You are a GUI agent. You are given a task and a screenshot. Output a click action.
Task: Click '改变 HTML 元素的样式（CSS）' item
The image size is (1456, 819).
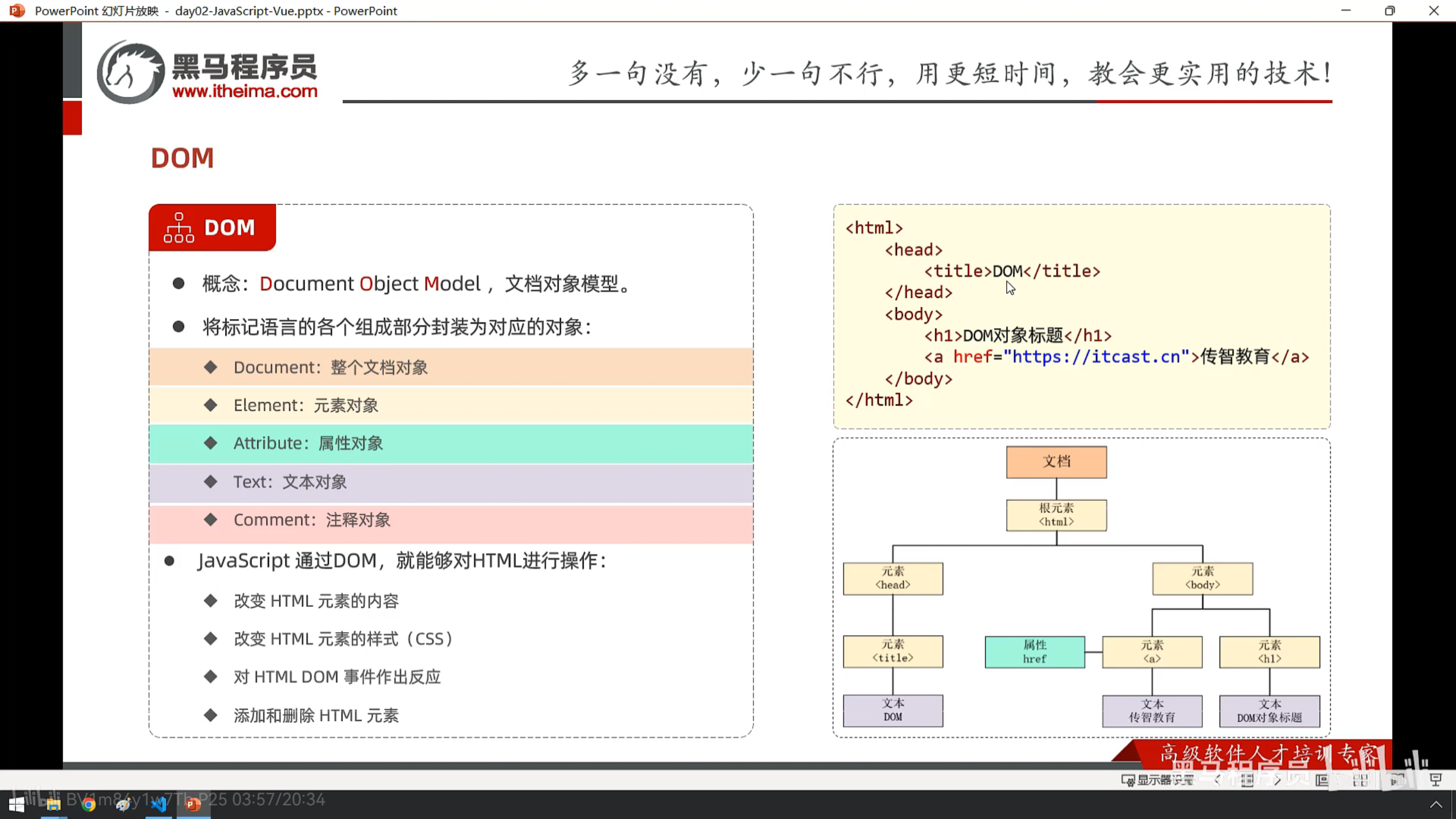(x=344, y=639)
